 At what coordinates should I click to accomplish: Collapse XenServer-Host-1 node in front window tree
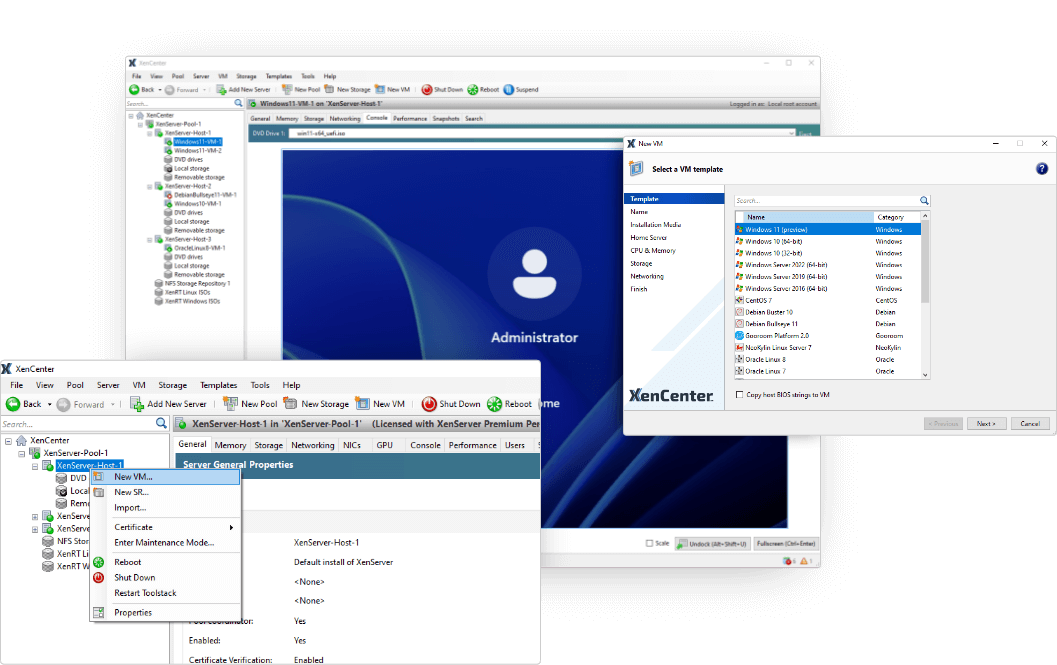coord(35,466)
